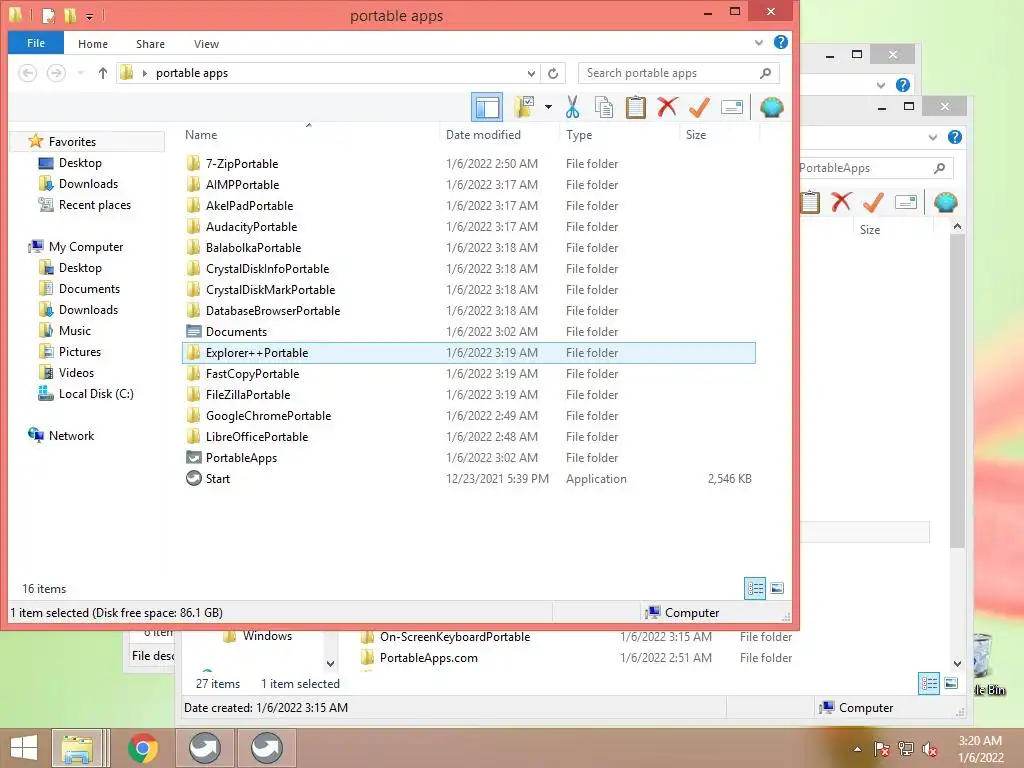Open Music under My Computer

[74, 331]
